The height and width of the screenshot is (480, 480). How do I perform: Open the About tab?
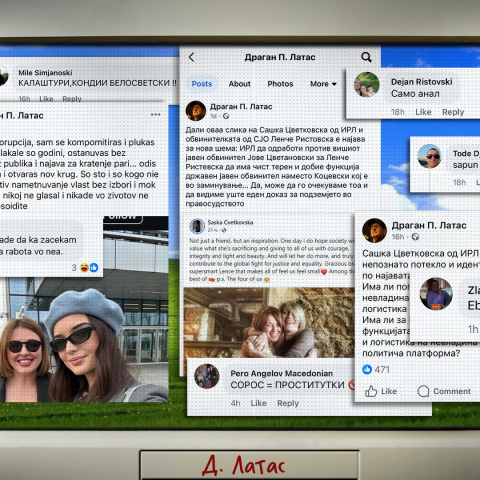[239, 84]
